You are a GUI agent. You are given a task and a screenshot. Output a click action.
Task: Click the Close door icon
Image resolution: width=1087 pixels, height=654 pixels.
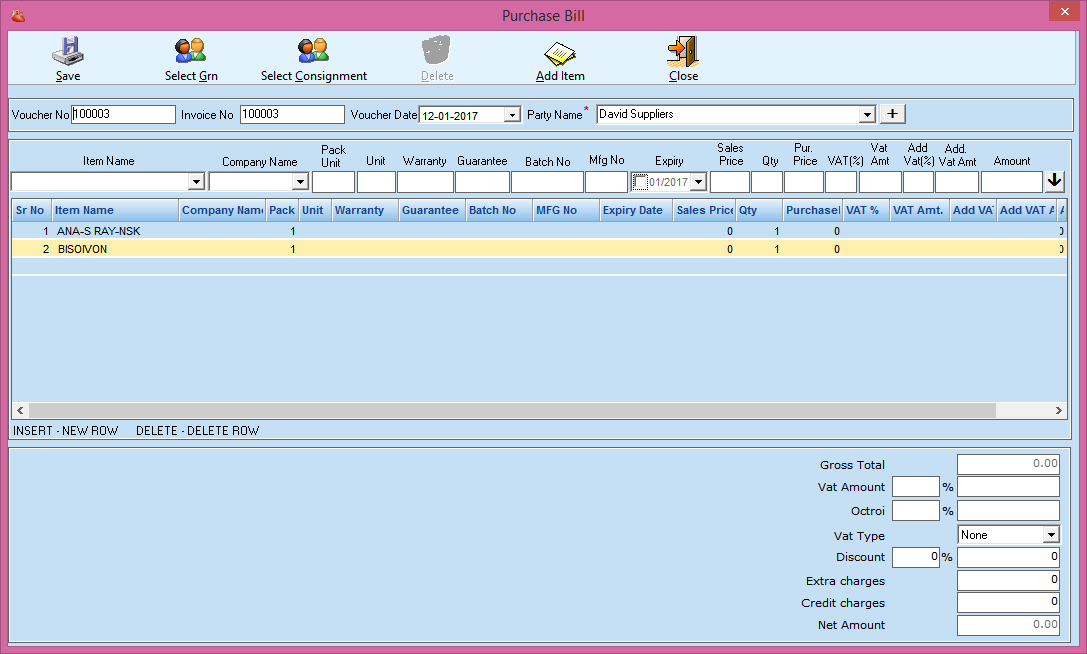683,51
